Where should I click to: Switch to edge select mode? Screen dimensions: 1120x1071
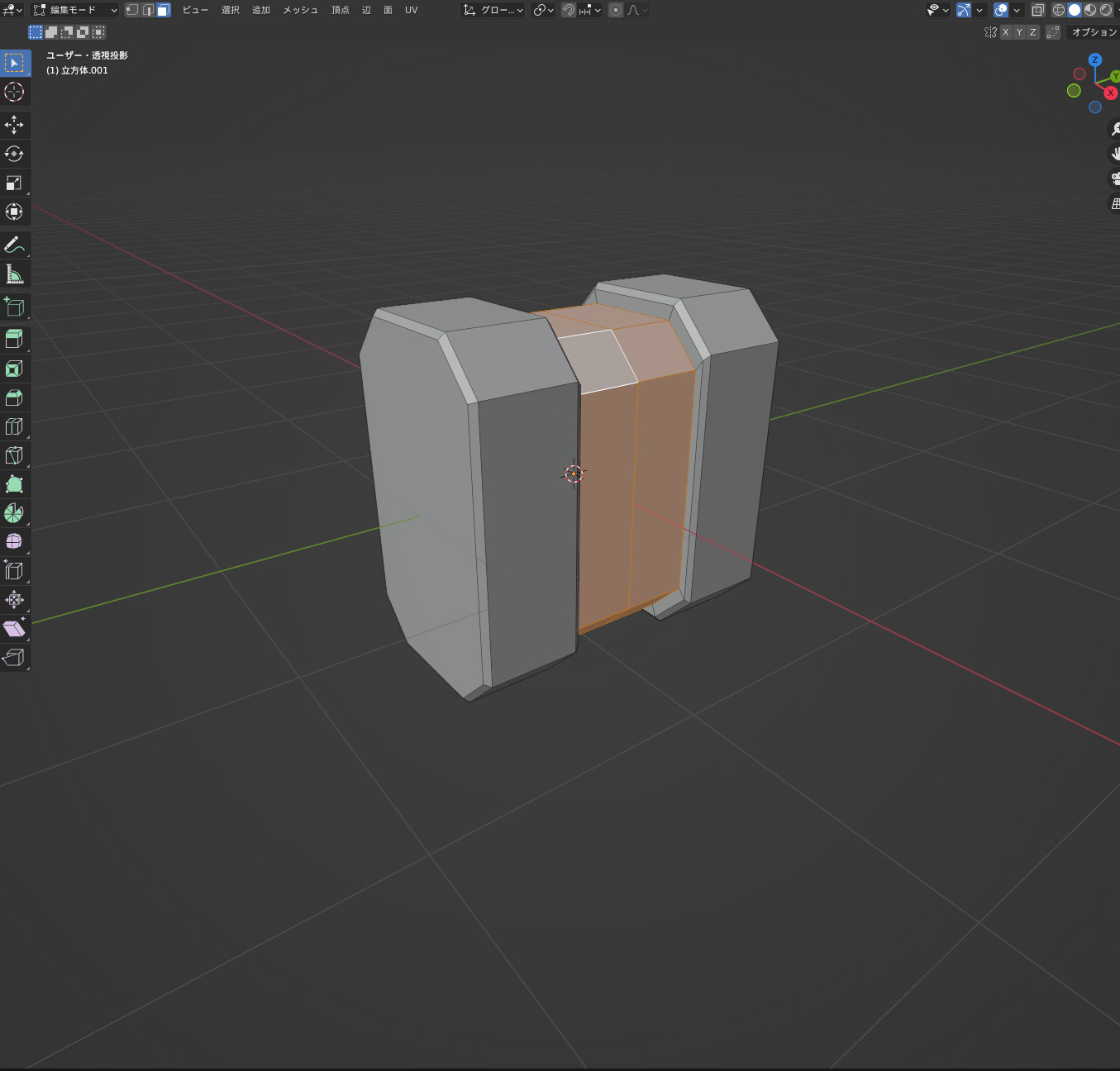(x=147, y=10)
